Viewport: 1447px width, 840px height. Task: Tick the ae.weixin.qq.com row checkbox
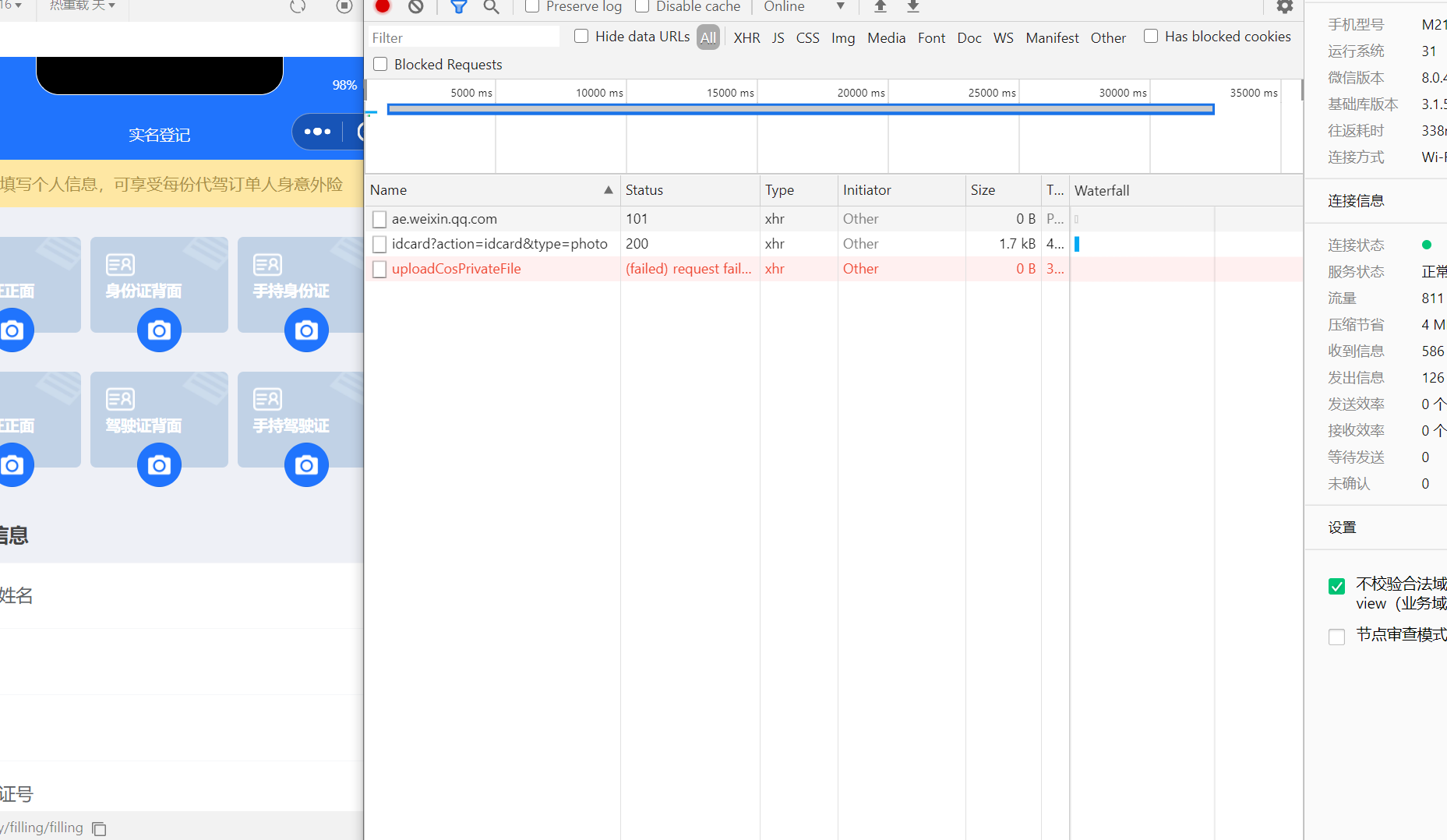(x=379, y=220)
